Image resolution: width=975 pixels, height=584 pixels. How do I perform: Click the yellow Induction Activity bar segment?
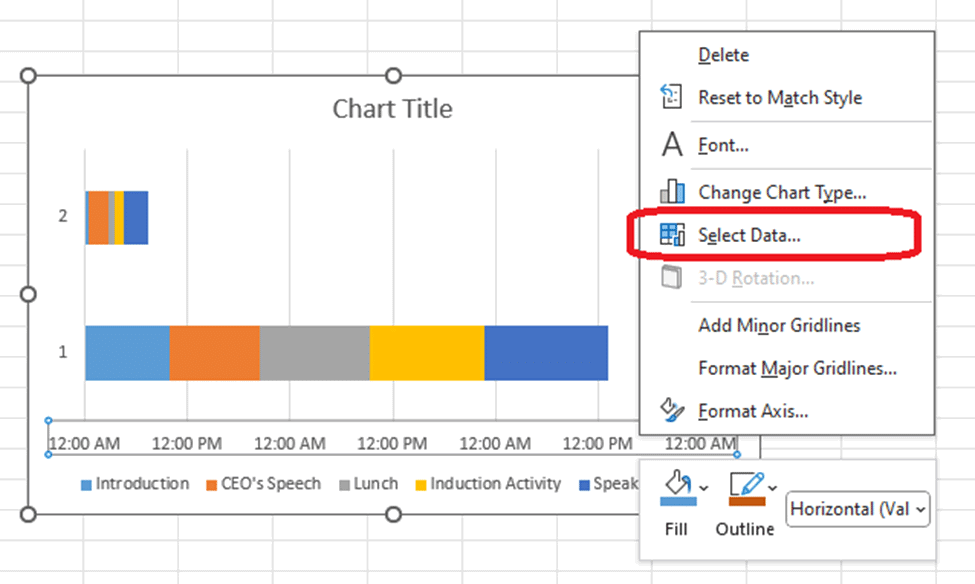point(426,353)
